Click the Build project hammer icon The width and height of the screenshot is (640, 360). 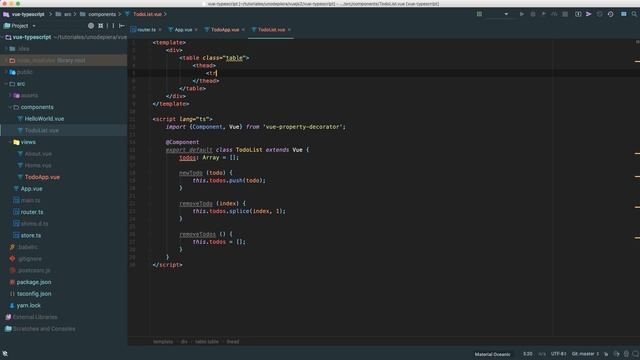(479, 14)
